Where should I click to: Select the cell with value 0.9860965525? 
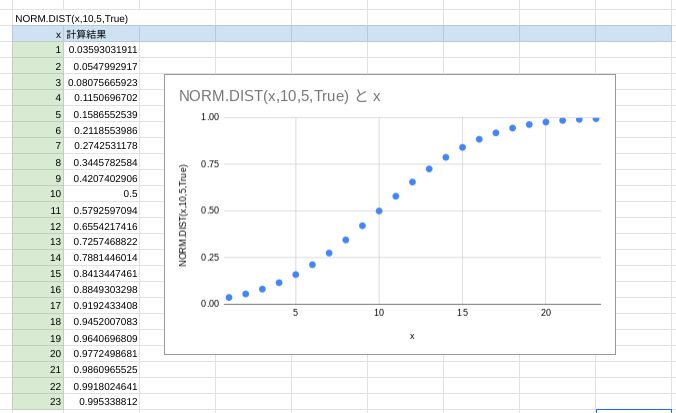coord(102,369)
